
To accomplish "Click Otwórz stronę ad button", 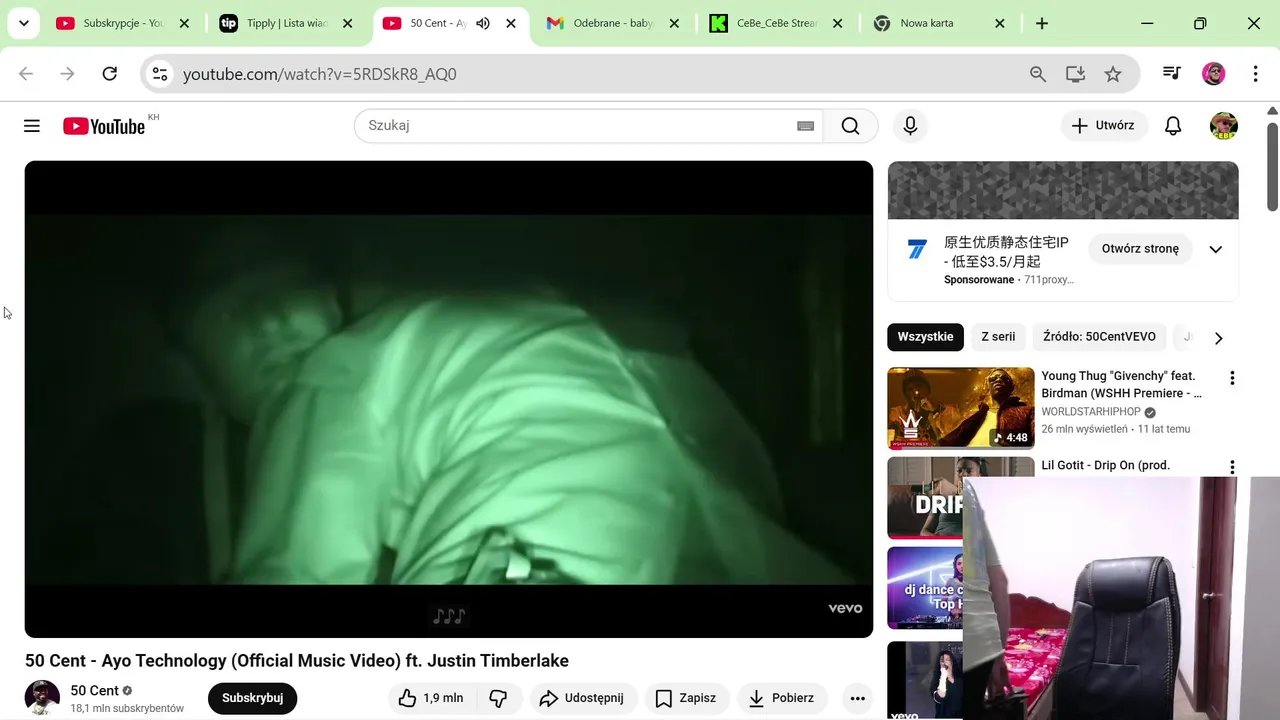I will click(x=1140, y=249).
